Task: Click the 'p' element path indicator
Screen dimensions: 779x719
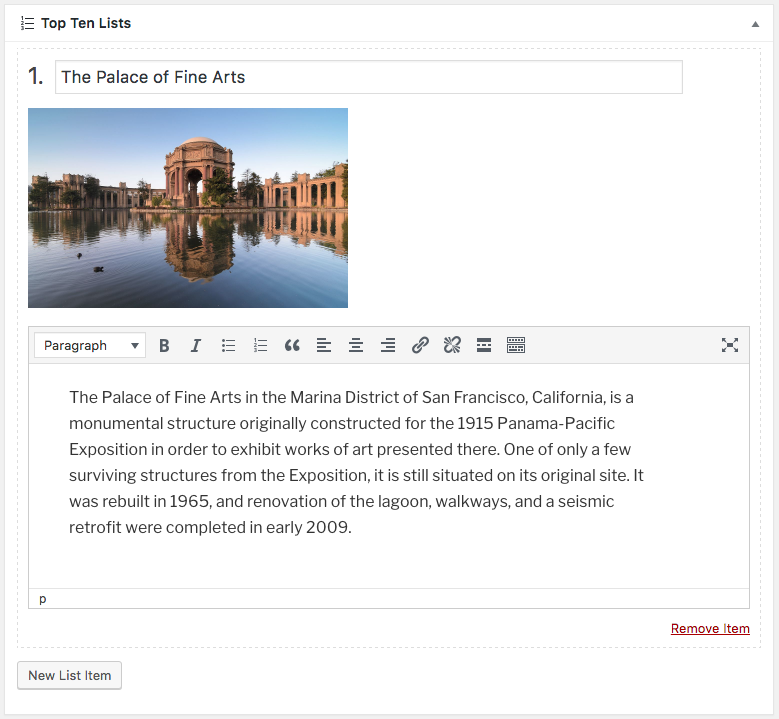Action: pos(43,599)
